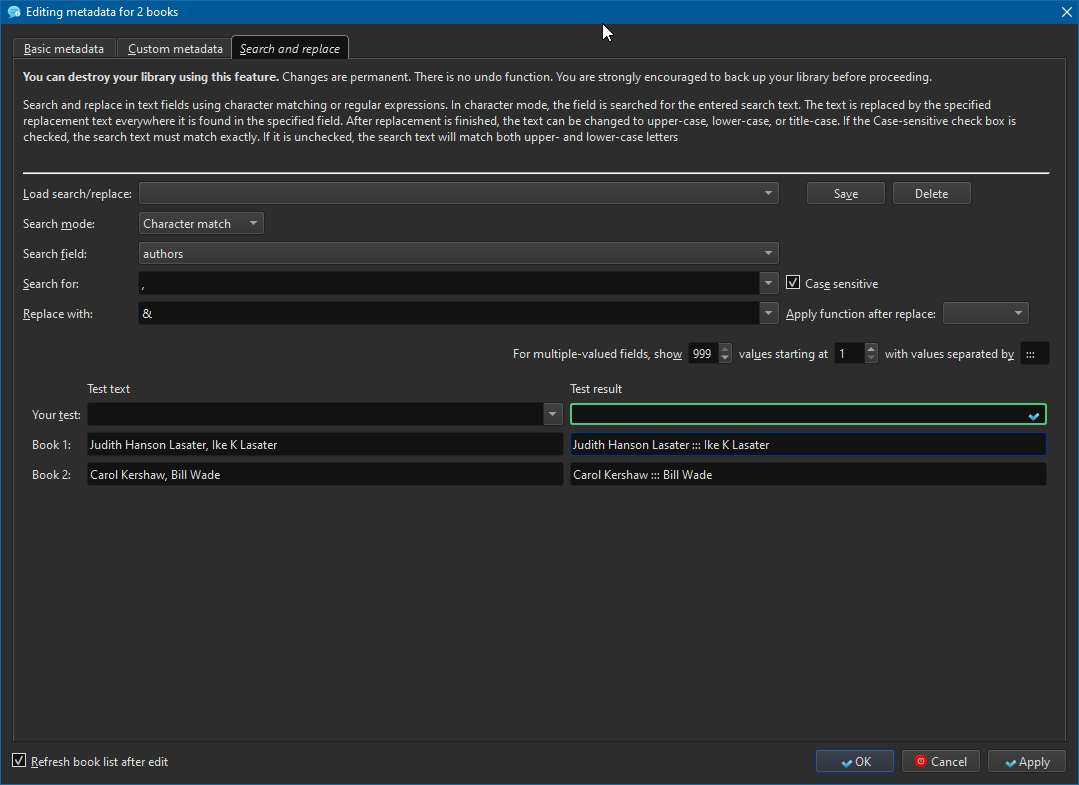
Task: Apply the search and replace changes
Action: tap(1027, 762)
